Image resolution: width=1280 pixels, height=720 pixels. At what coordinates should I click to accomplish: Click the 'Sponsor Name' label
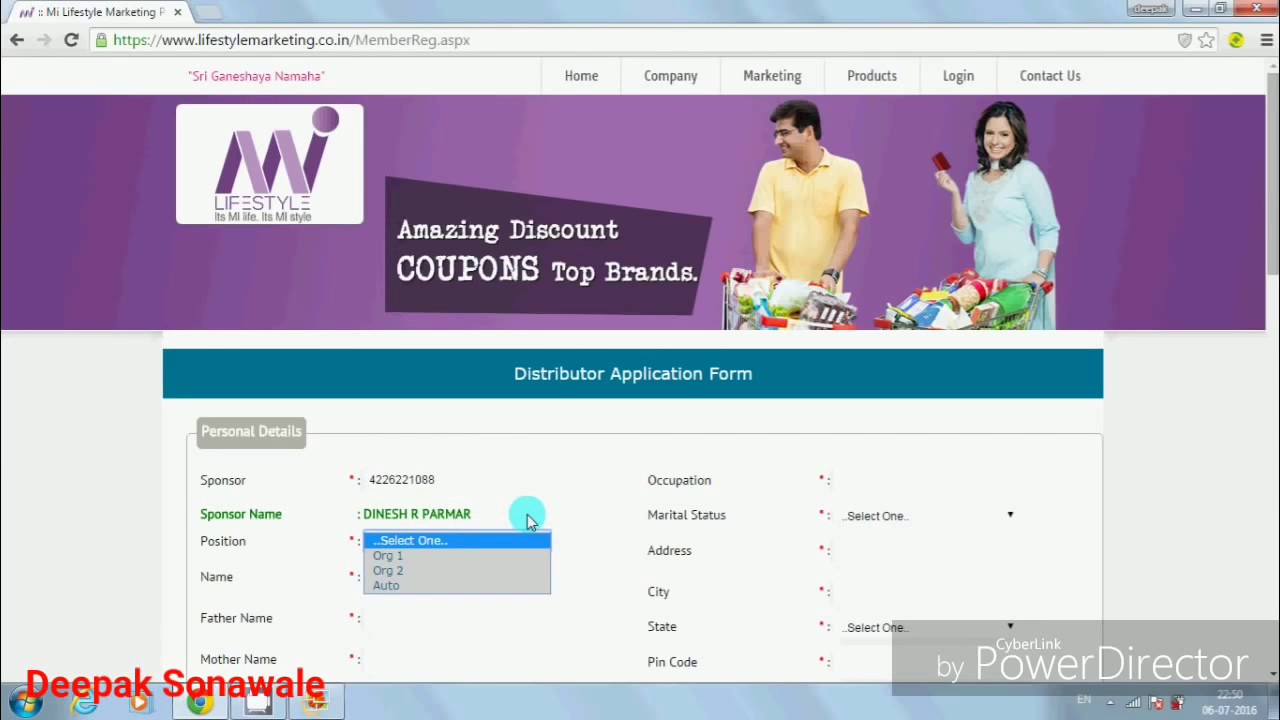(241, 514)
